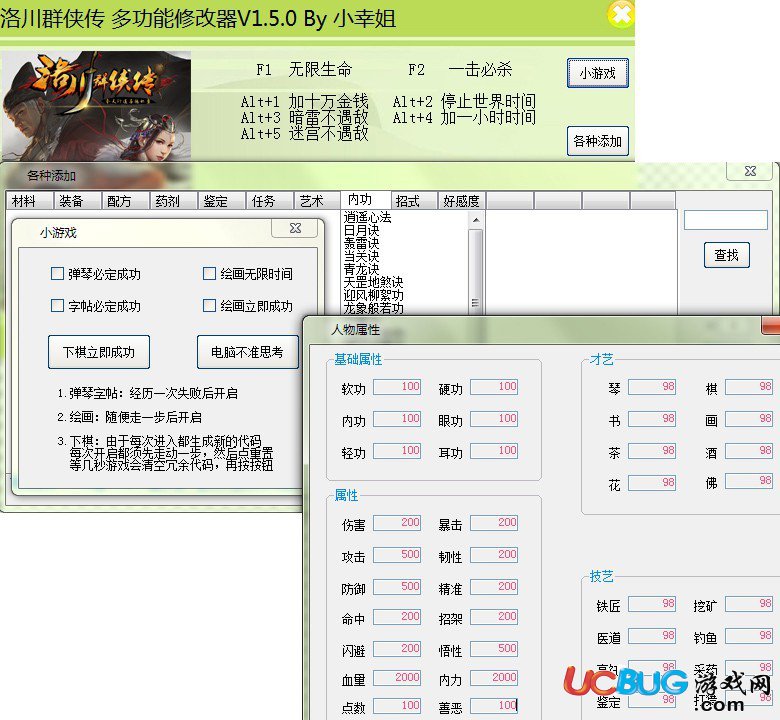
Task: Click the 花 talent value field
Action: click(x=652, y=483)
